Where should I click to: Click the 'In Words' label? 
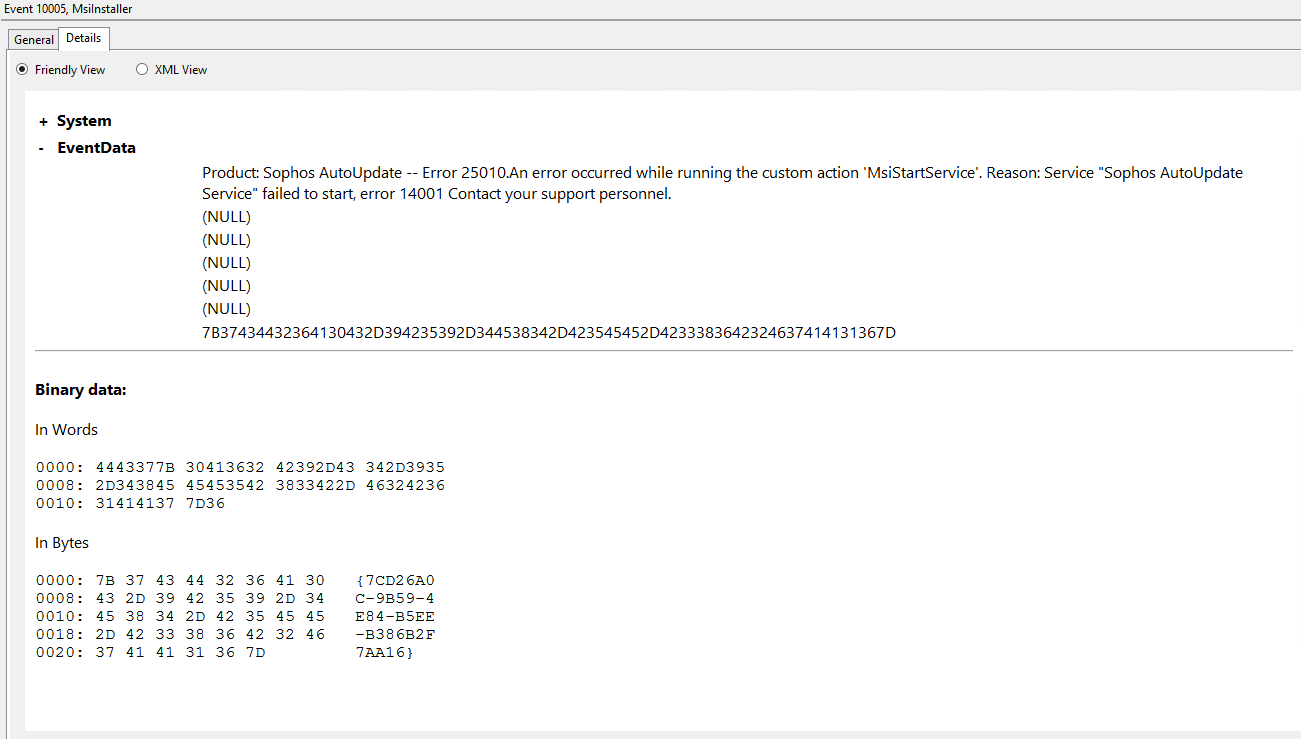click(67, 430)
